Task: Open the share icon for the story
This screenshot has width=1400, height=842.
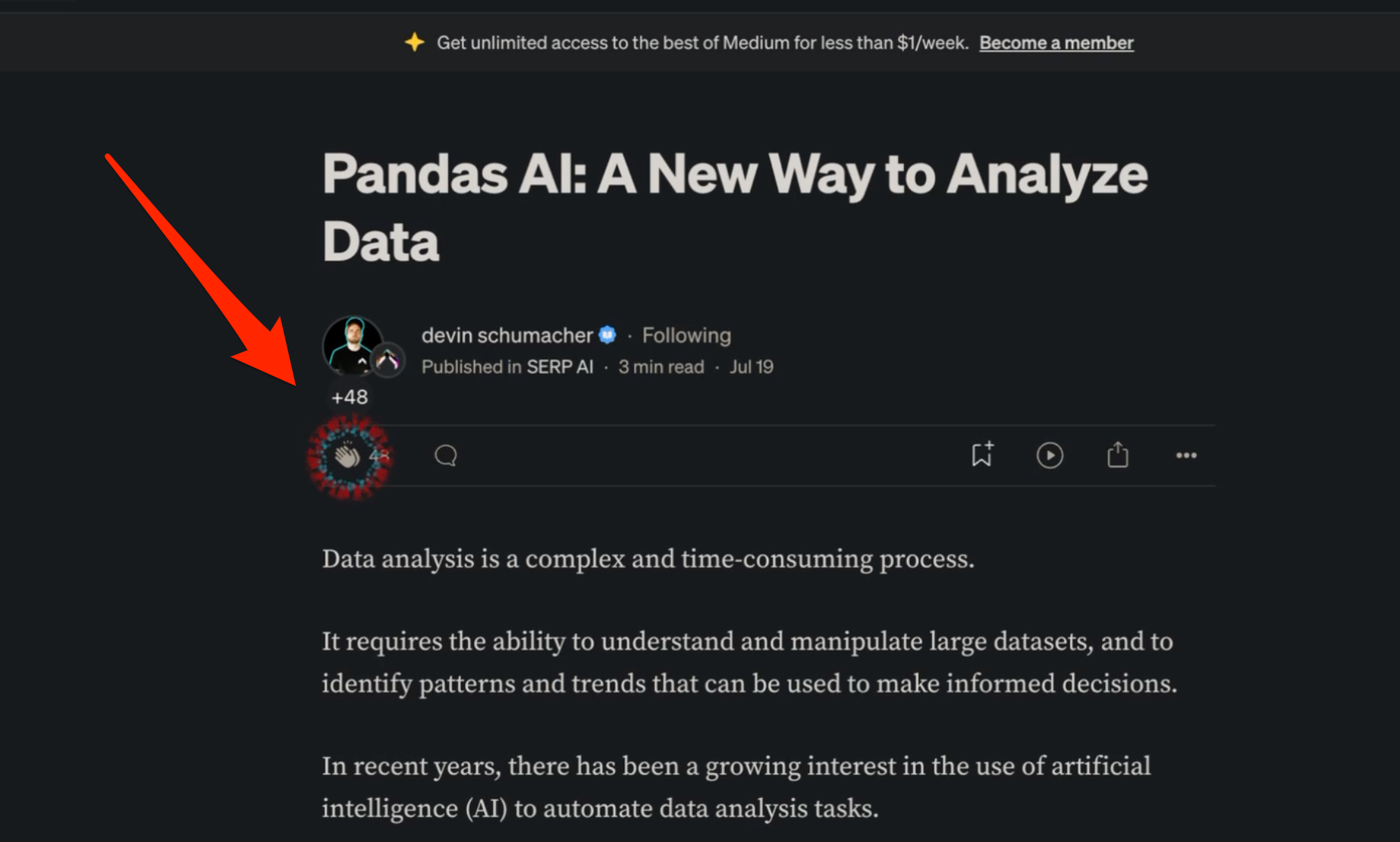Action: pyautogui.click(x=1118, y=454)
